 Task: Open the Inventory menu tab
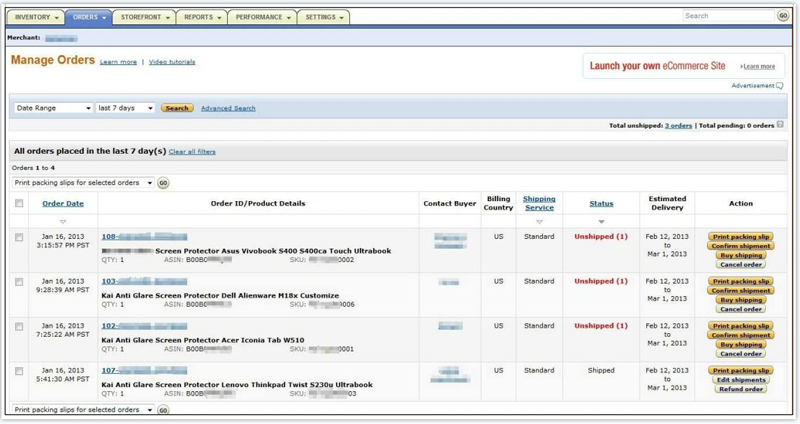click(38, 17)
